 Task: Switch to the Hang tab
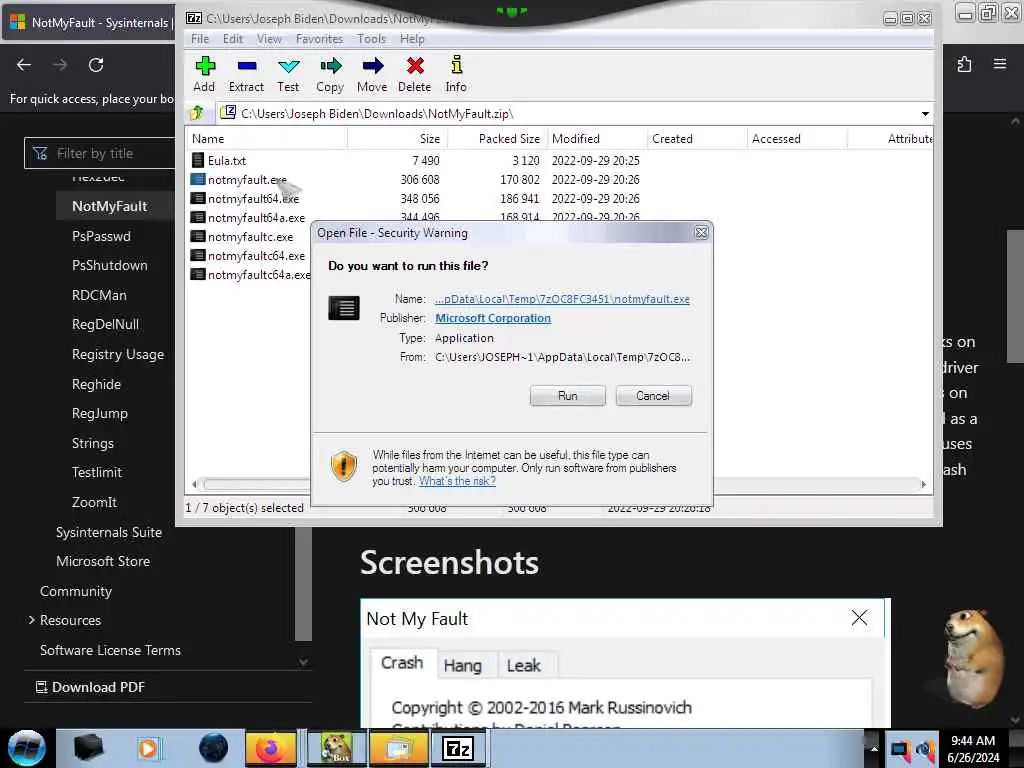pos(462,665)
